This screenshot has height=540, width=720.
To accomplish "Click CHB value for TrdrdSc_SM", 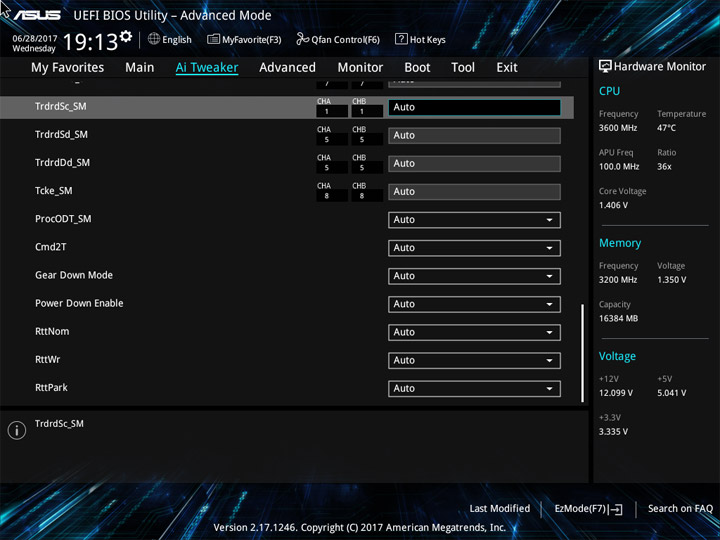I will coord(367,112).
